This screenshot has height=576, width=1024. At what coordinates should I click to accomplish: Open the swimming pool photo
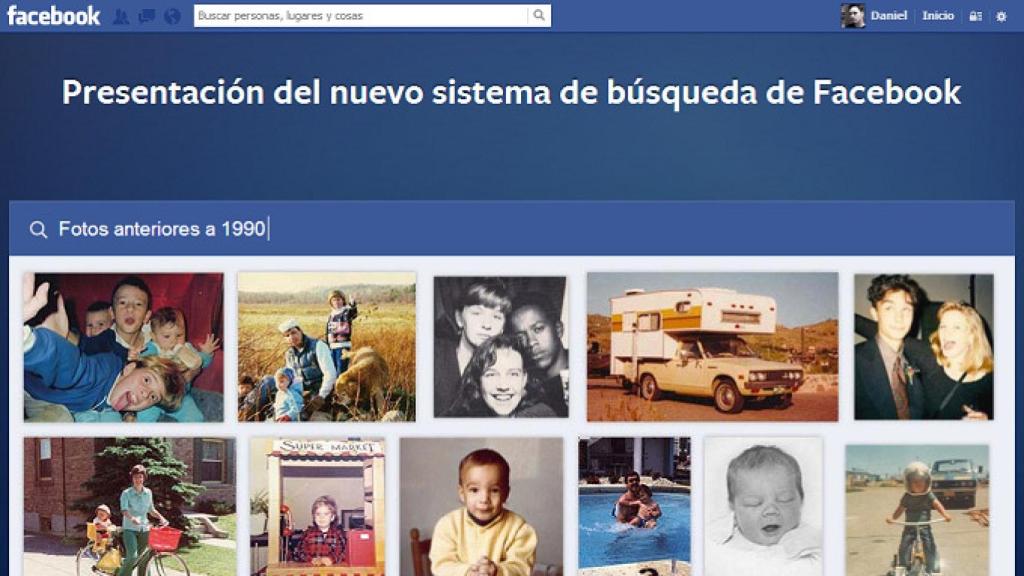636,506
